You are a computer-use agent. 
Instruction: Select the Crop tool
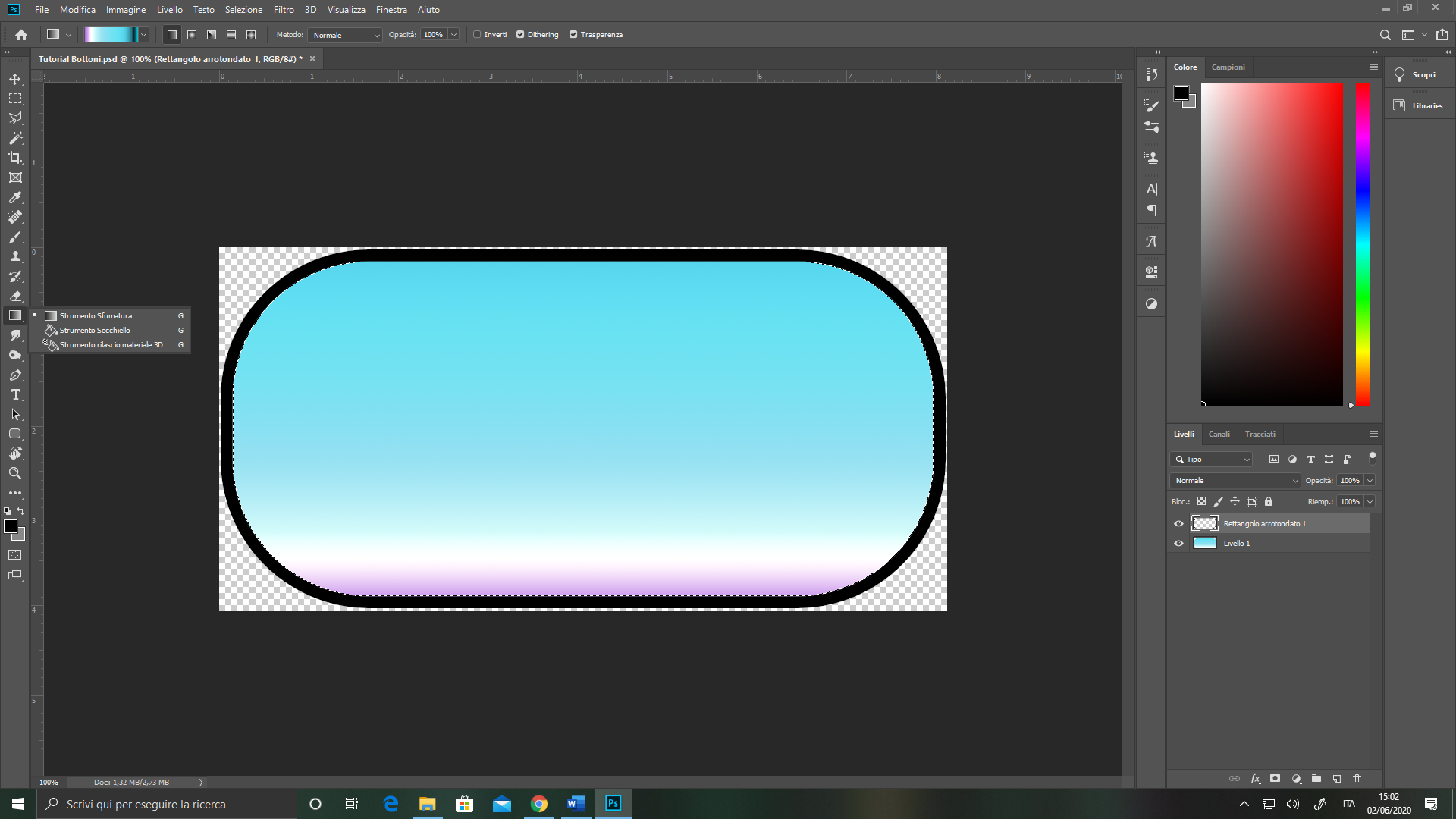(x=15, y=158)
